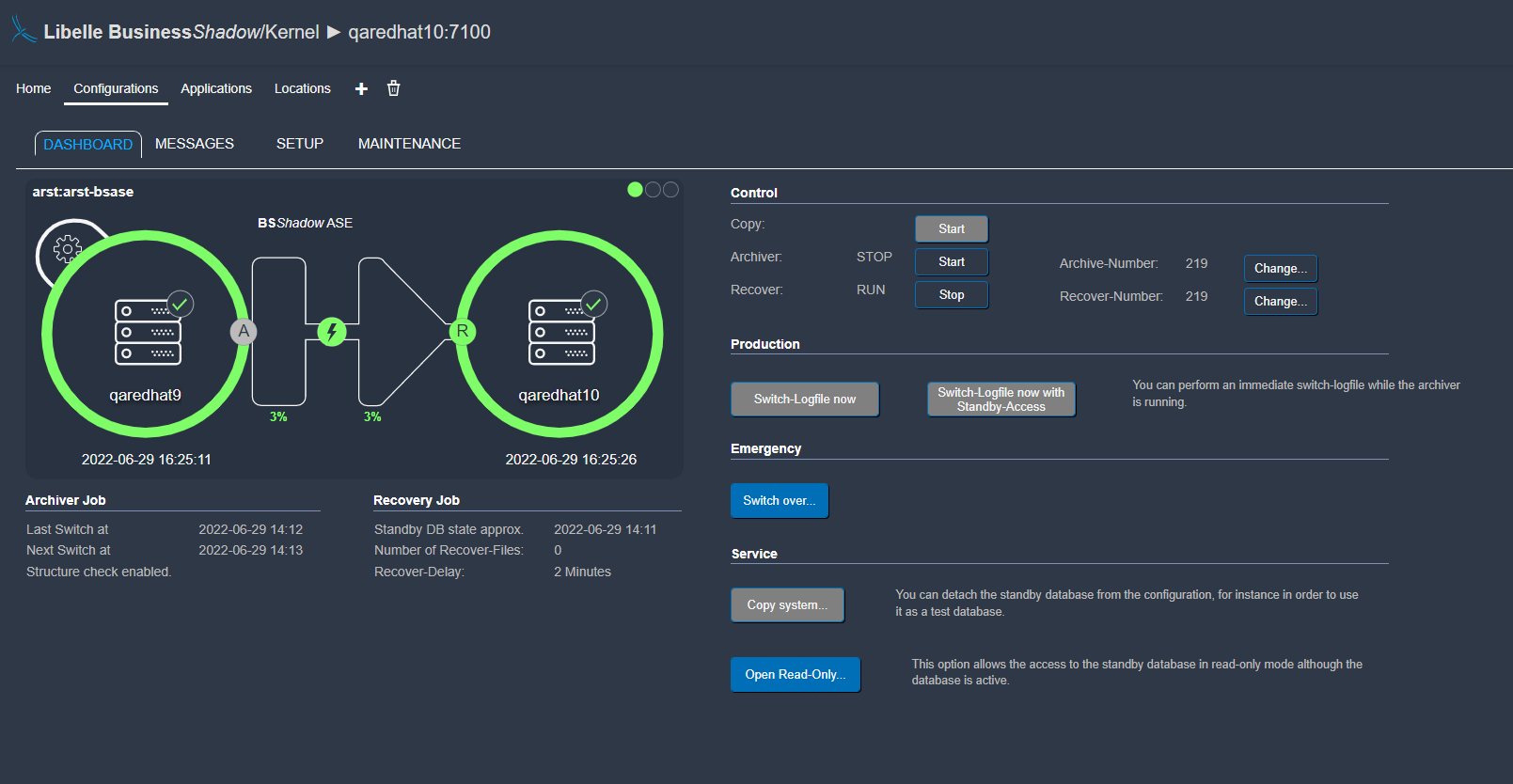The width and height of the screenshot is (1513, 784).
Task: Select the first green view indicator dot
Action: tap(635, 190)
